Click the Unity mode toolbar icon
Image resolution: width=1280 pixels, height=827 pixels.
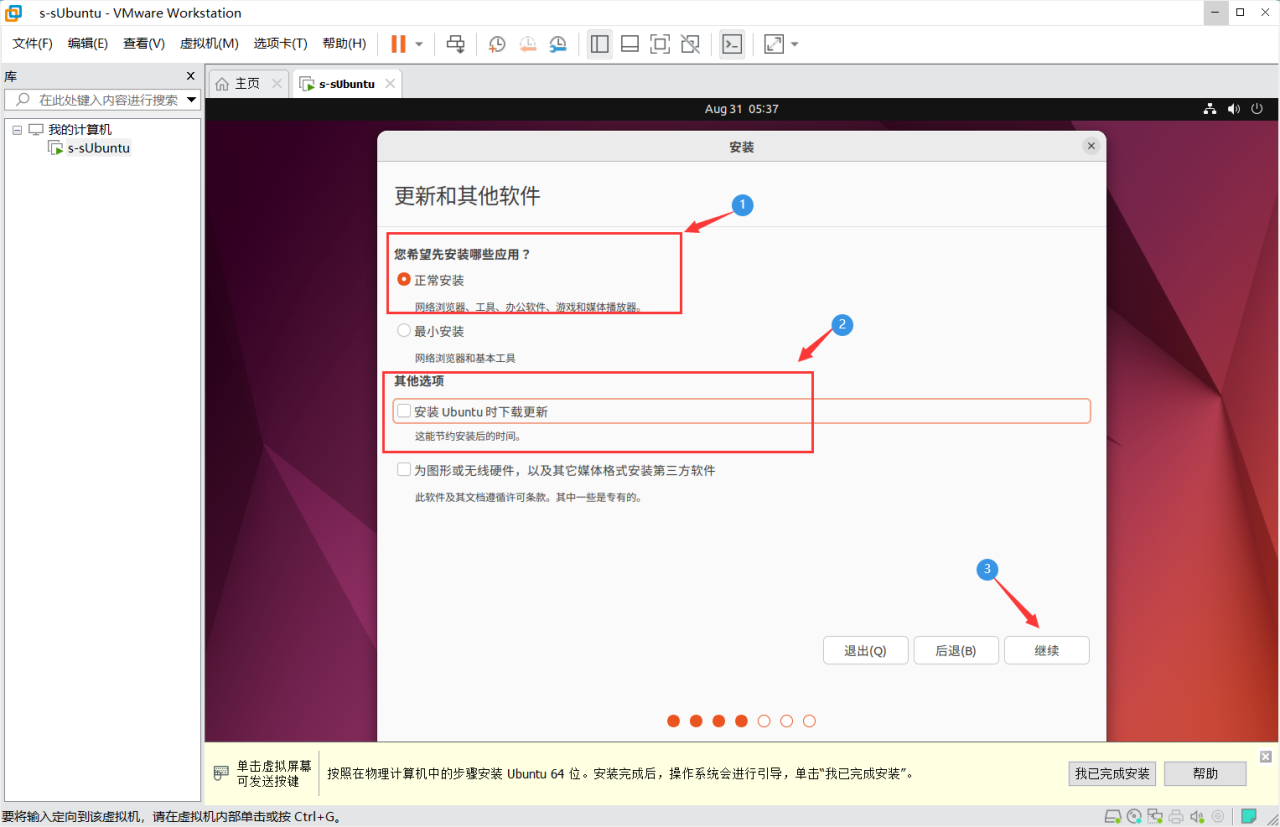pos(690,44)
